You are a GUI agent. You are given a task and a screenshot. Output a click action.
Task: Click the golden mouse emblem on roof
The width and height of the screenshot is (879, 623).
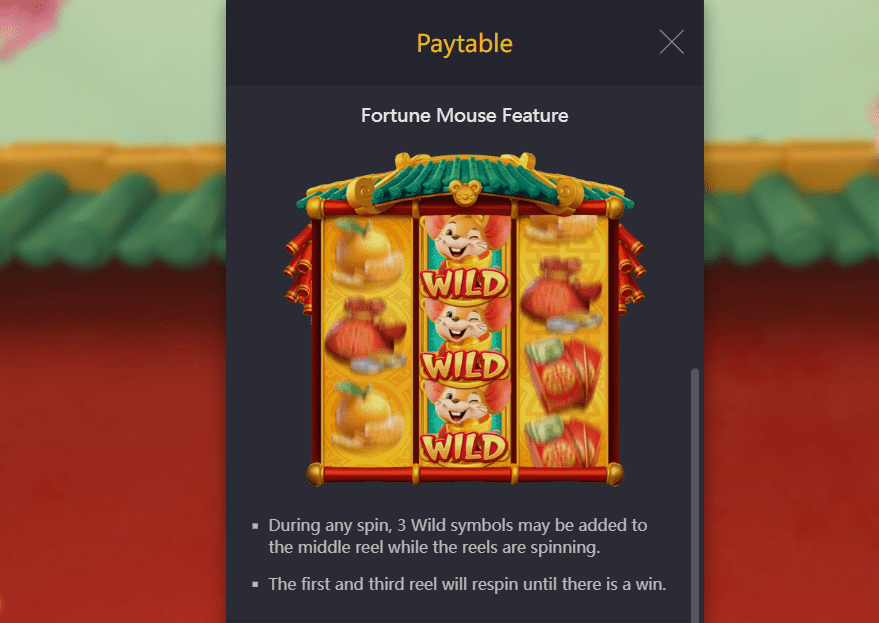tap(465, 192)
